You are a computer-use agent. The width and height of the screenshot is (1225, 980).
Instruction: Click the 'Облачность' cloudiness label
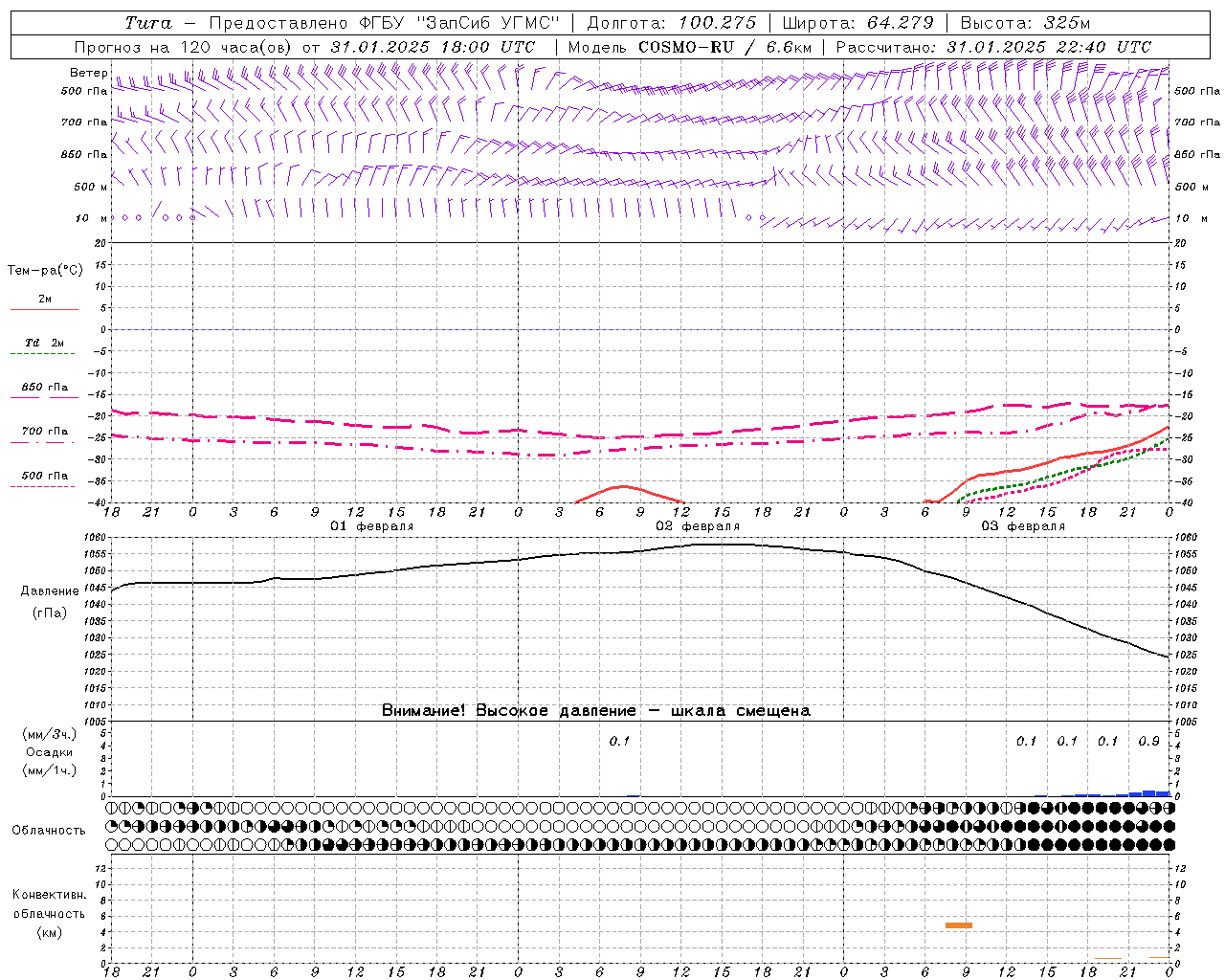pos(49,830)
